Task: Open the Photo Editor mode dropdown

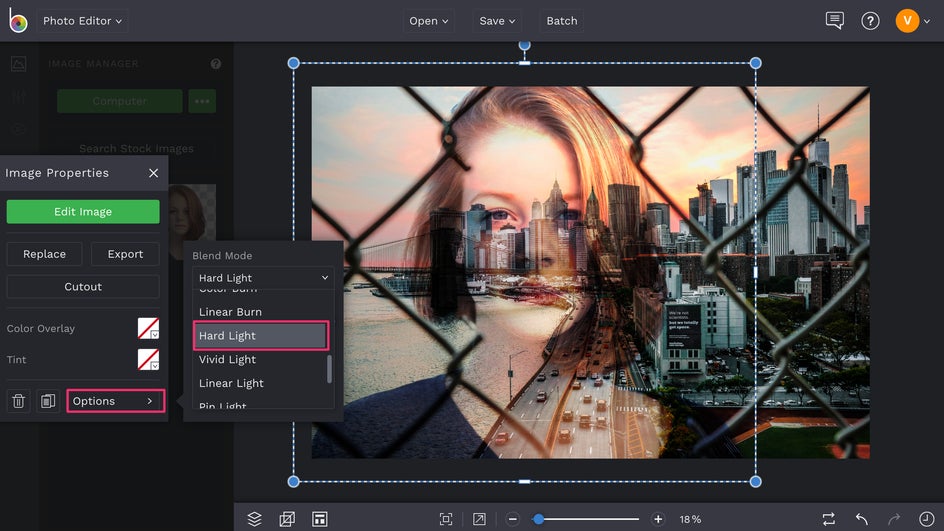Action: click(82, 21)
